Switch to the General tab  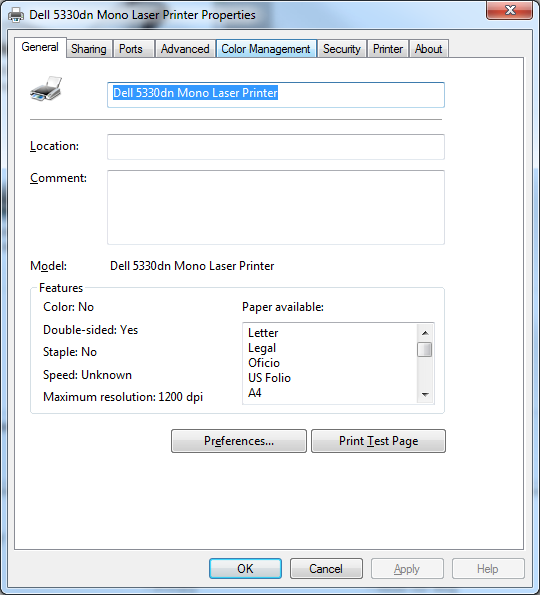(x=40, y=47)
